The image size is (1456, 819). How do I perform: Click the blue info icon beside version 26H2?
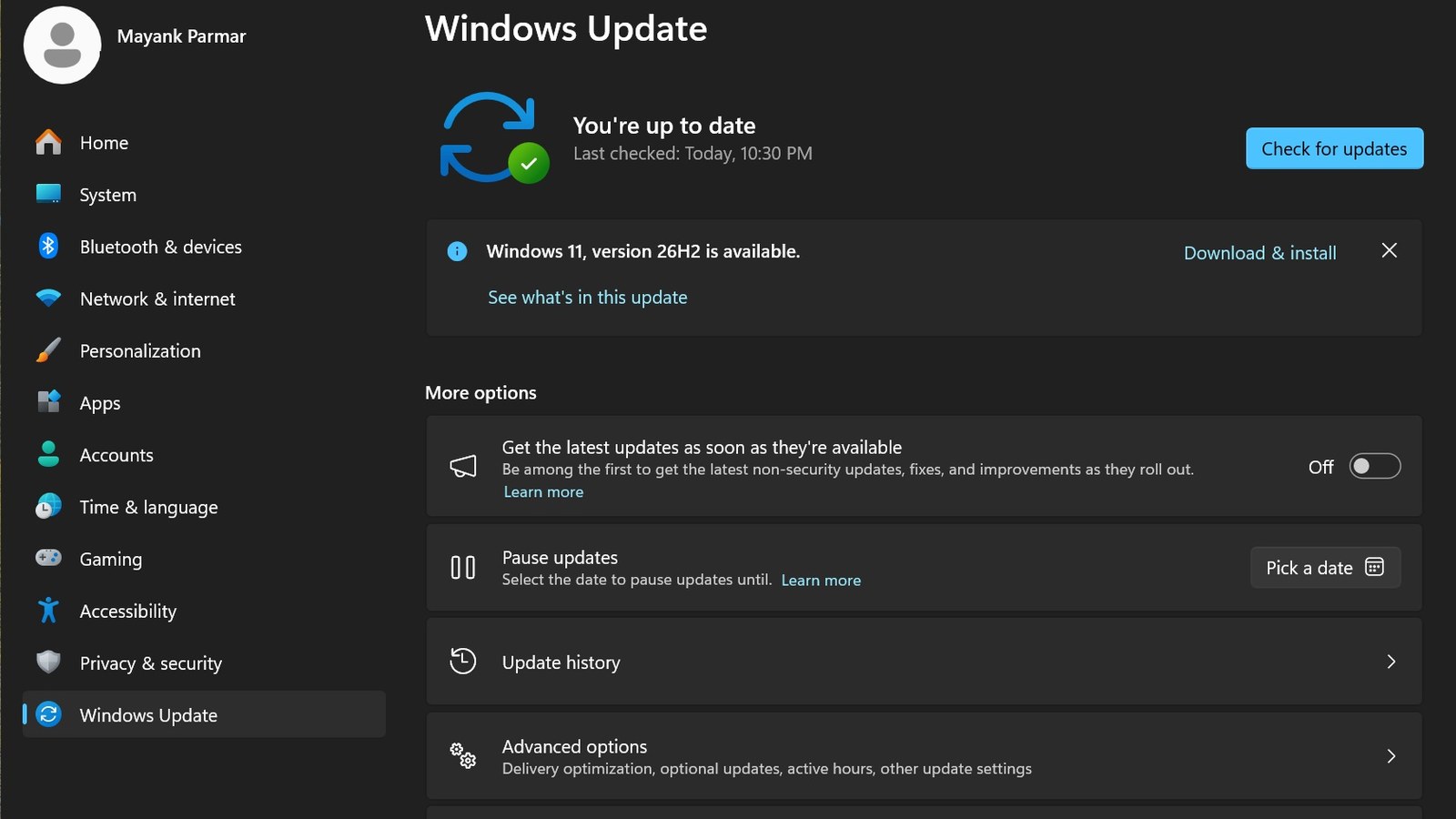click(457, 251)
